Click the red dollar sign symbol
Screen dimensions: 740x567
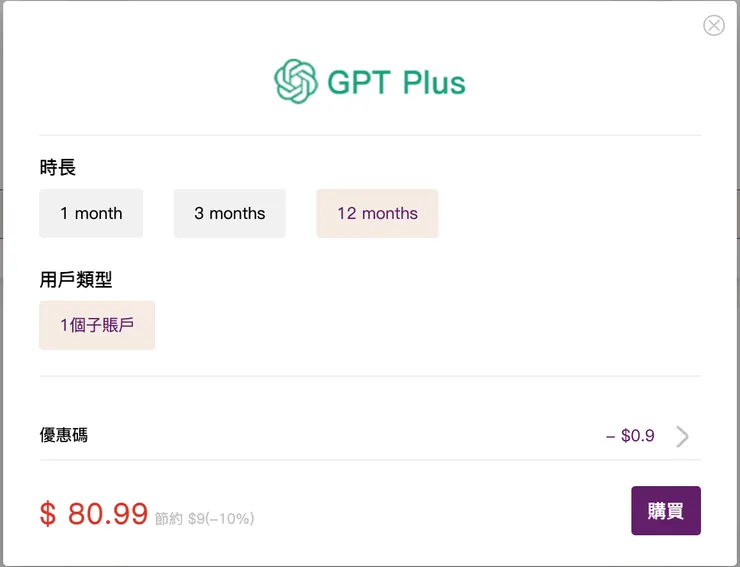48,514
